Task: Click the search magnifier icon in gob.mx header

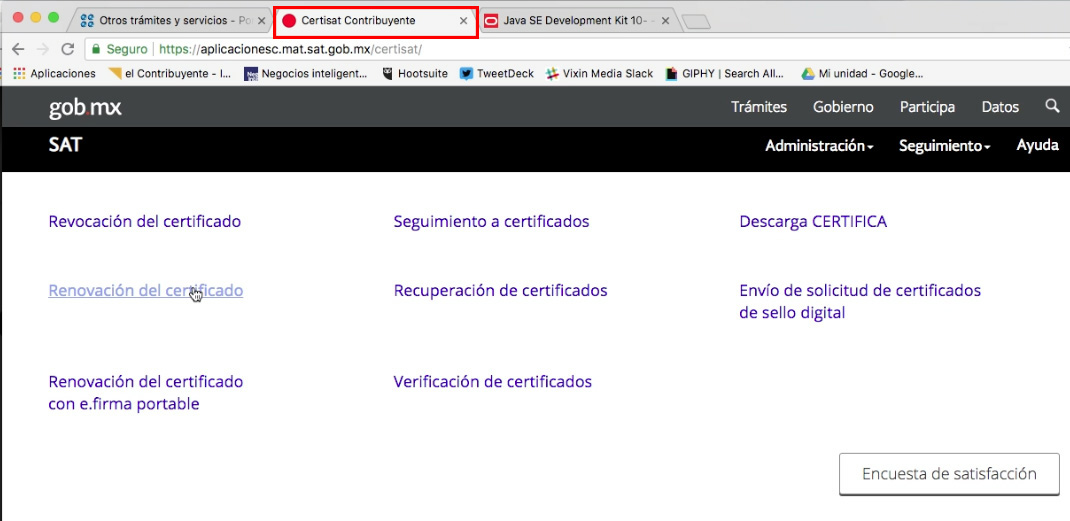Action: (1051, 106)
